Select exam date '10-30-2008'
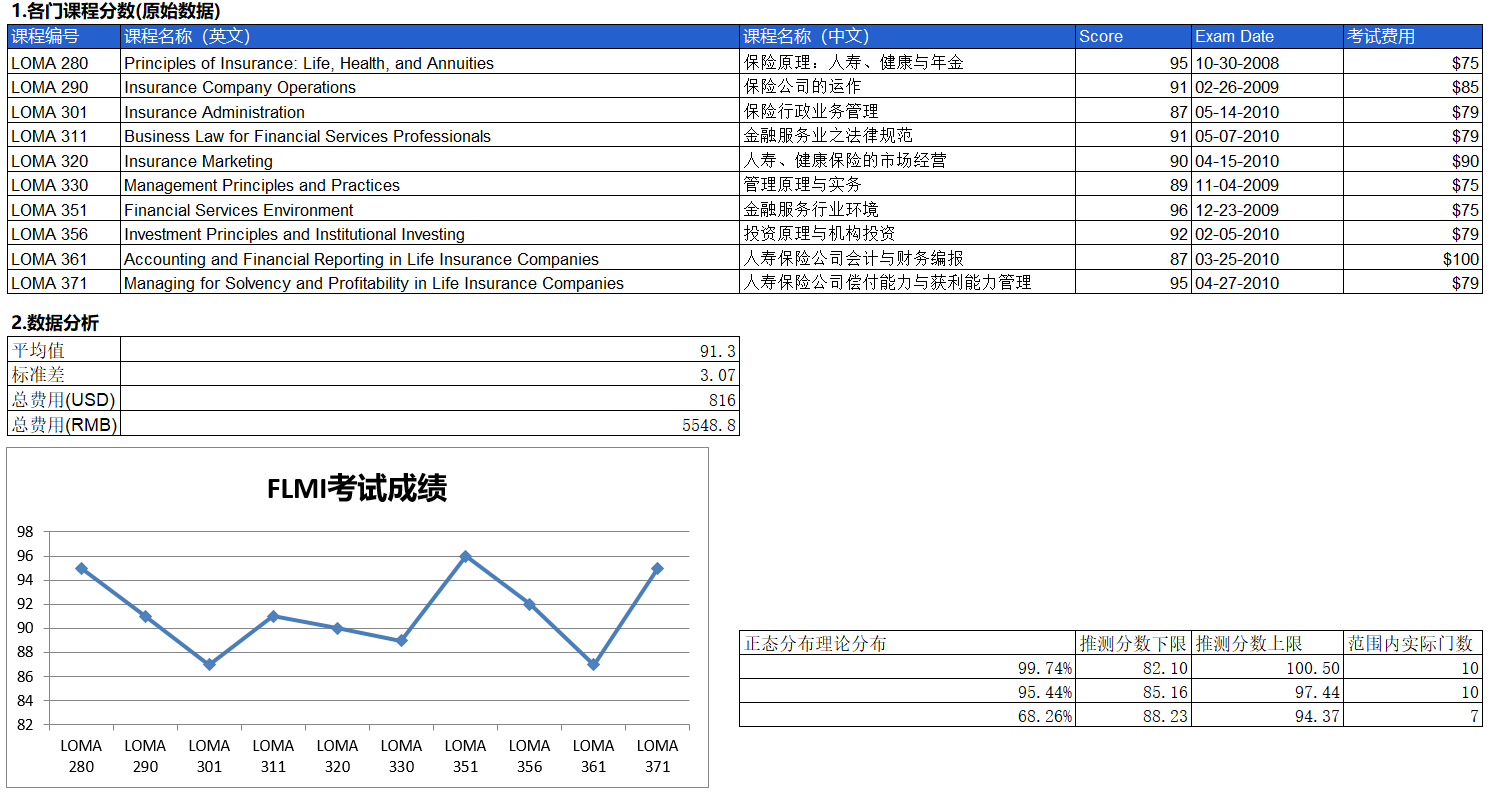This screenshot has height=798, width=1499. (x=1267, y=62)
